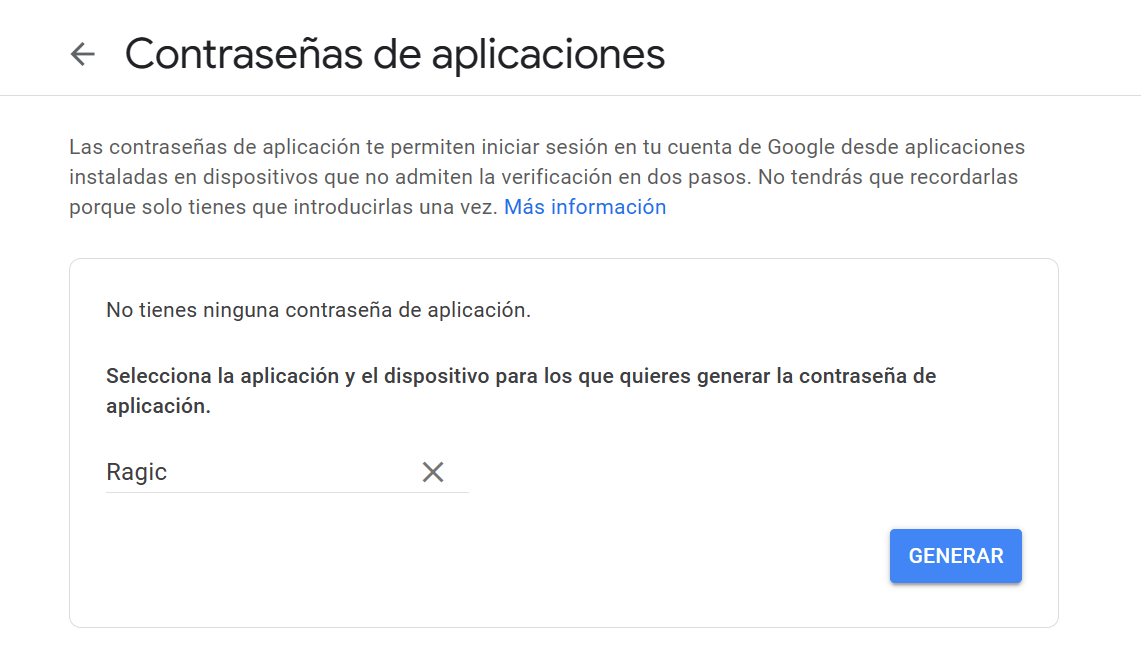The width and height of the screenshot is (1141, 671).
Task: Clear the Ragic app name with X
Action: click(432, 472)
